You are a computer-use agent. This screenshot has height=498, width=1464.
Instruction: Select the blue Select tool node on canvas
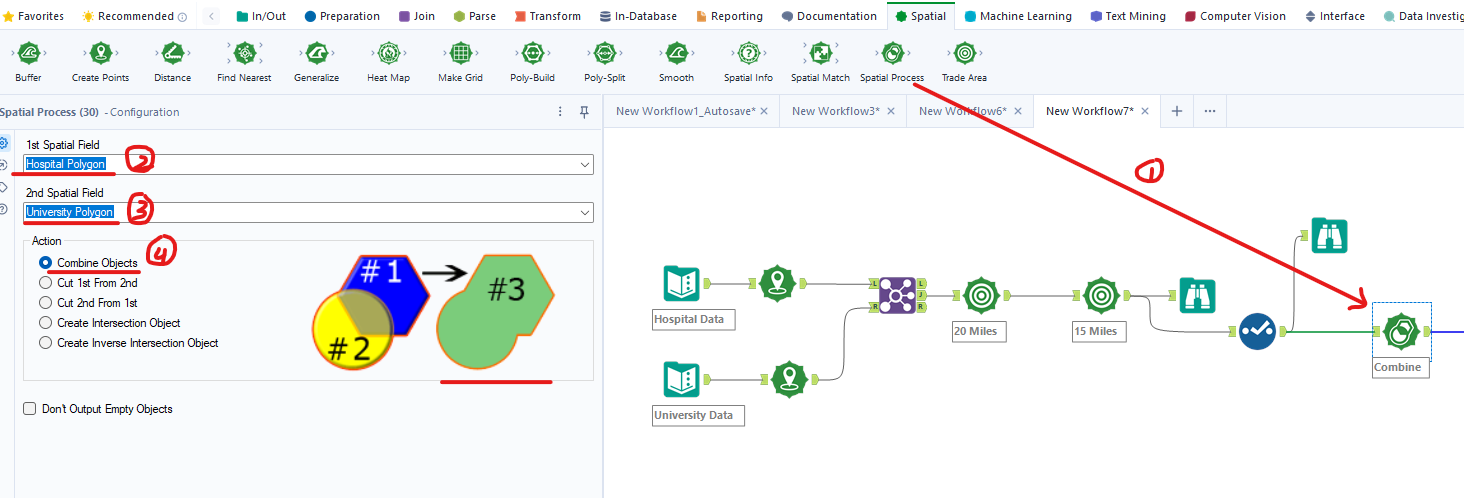pos(1257,331)
